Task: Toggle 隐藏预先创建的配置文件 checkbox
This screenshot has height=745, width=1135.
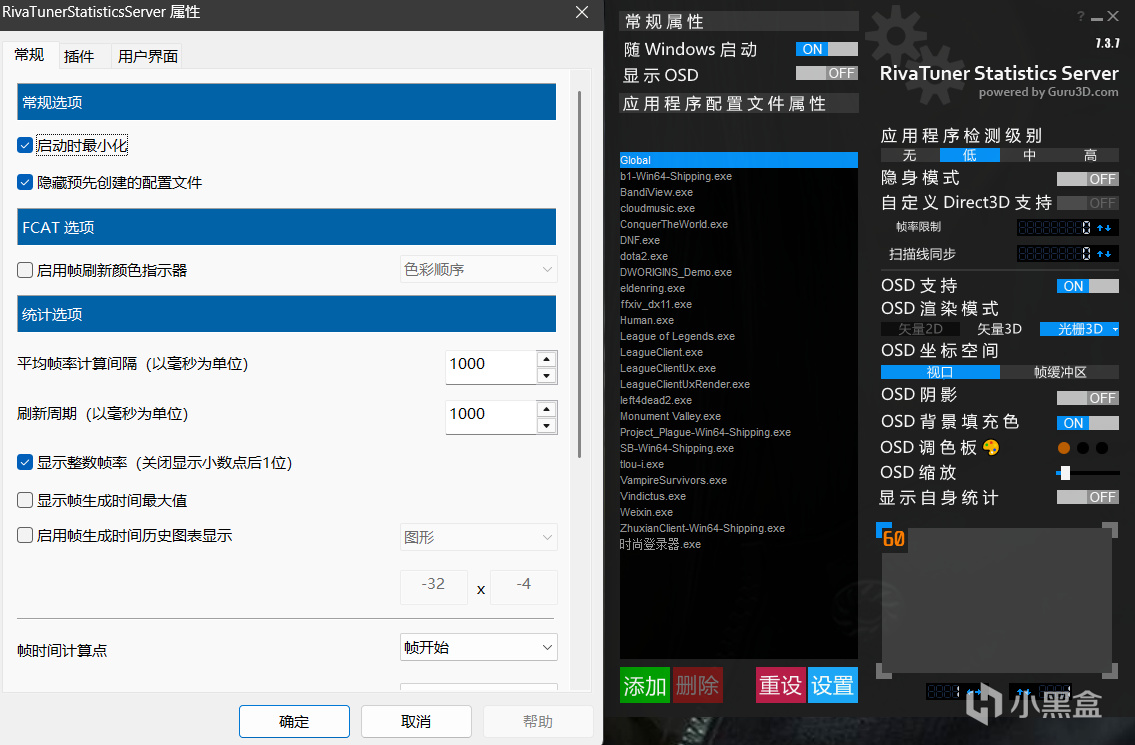Action: 25,182
